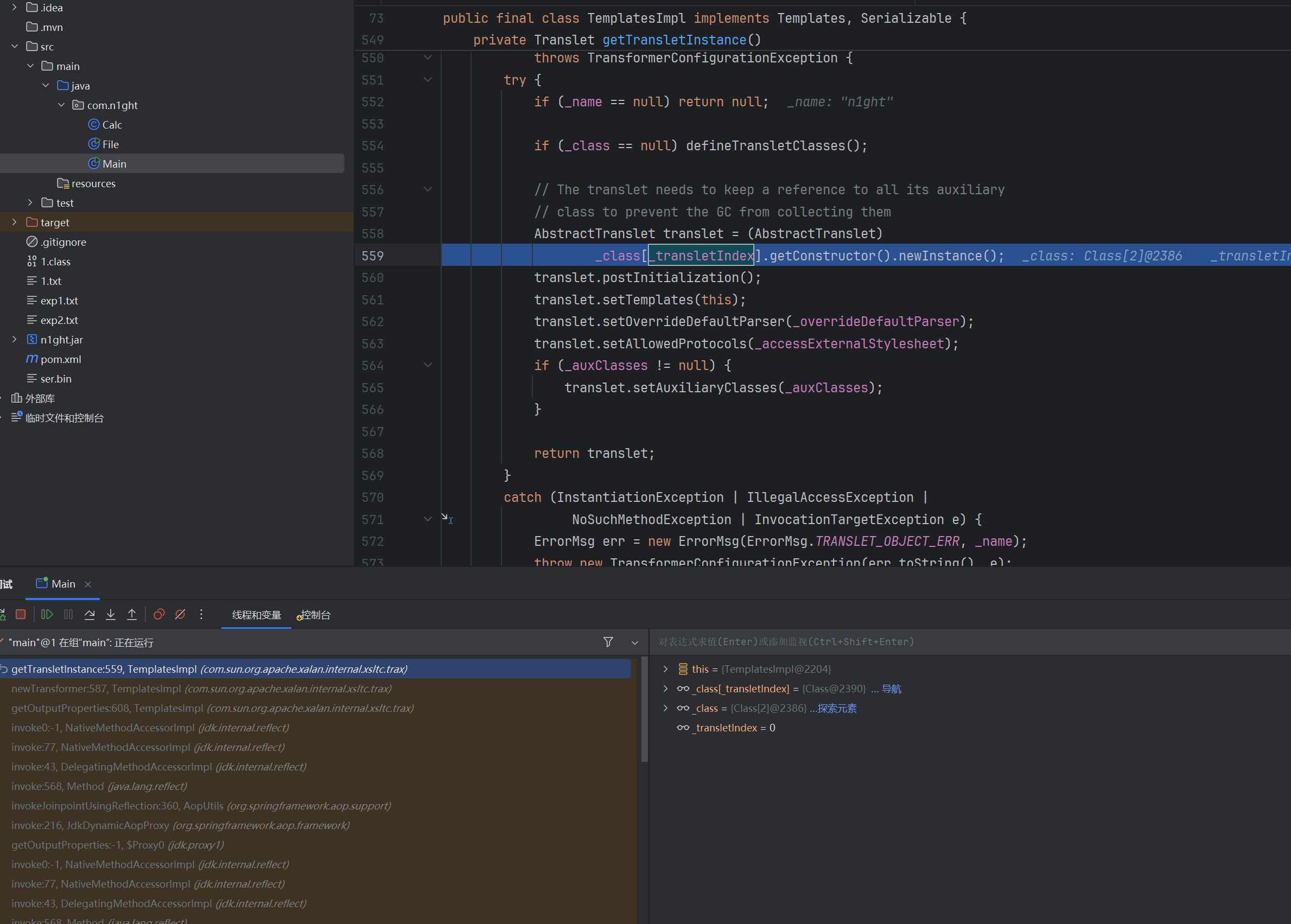Expand the target folder in project tree
Screen dimensions: 1291x924
pyautogui.click(x=14, y=222)
